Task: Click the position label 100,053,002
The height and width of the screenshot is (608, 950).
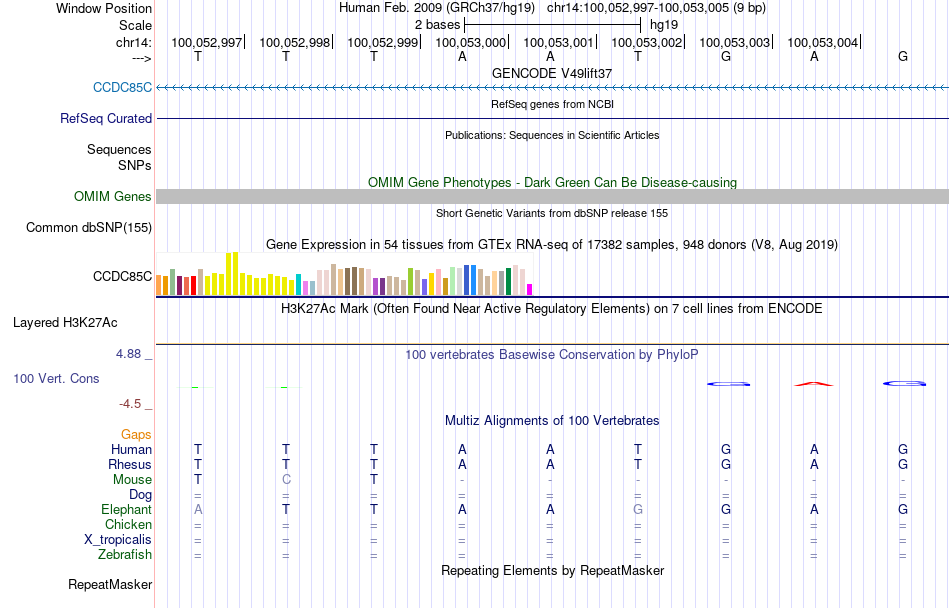Action: (x=646, y=42)
